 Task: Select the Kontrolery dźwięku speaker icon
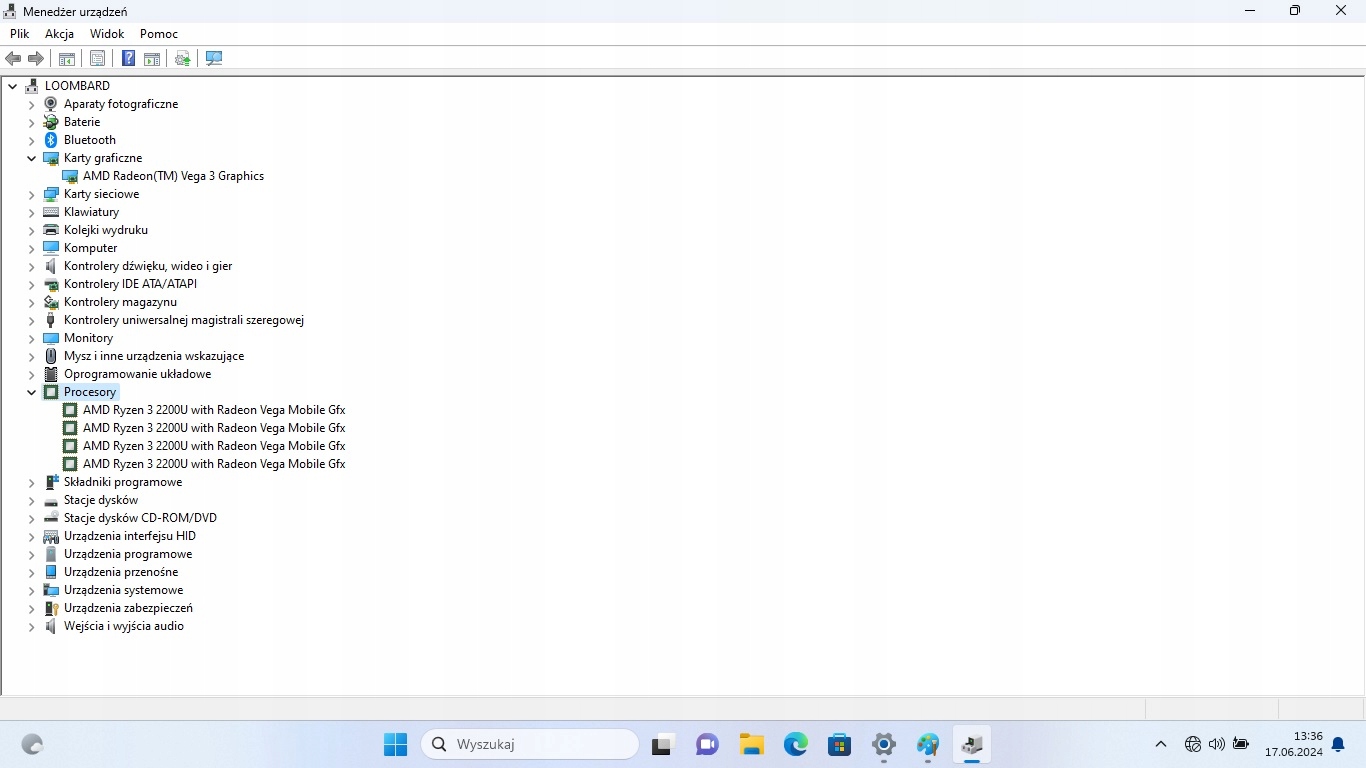point(51,266)
